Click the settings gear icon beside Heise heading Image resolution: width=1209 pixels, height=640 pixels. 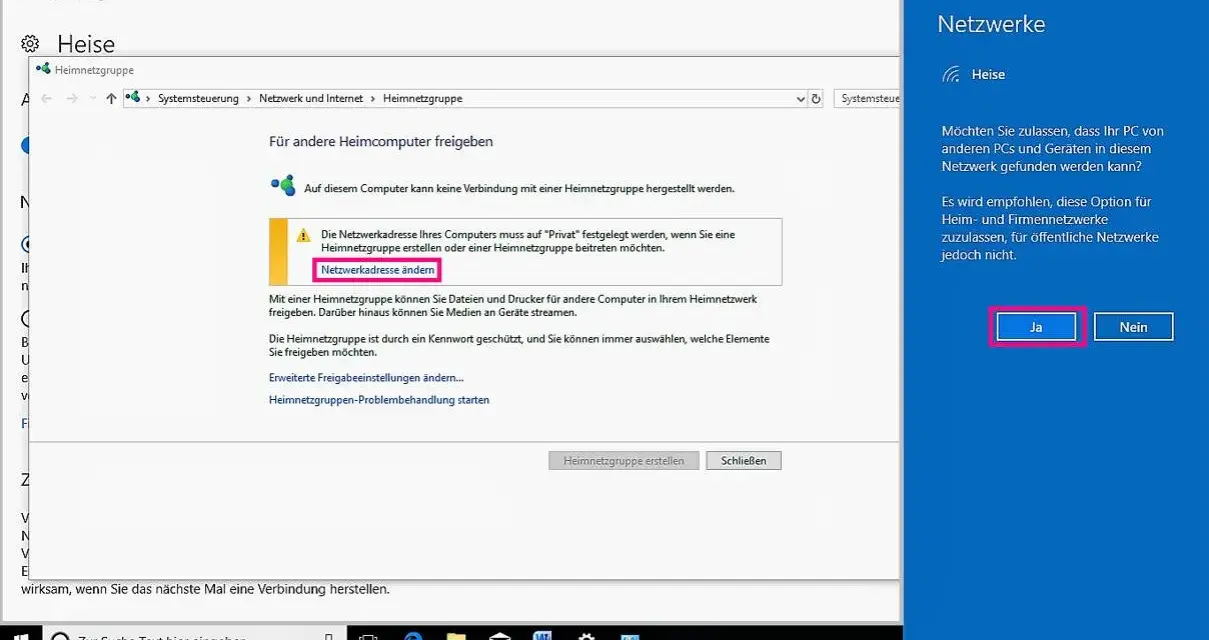pyautogui.click(x=30, y=44)
